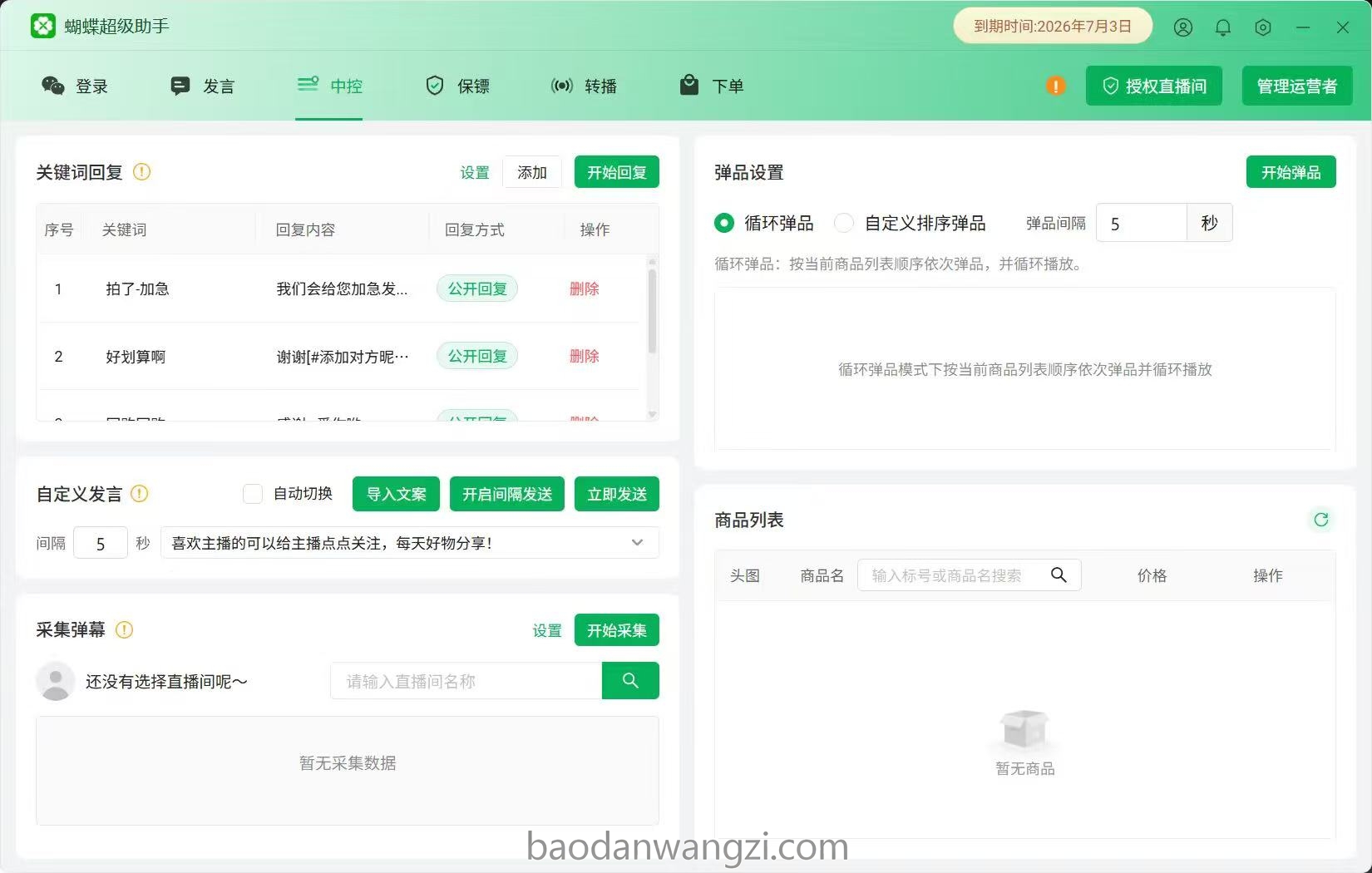Click the gray user avatar placeholder
Image resolution: width=1372 pixels, height=873 pixels.
56,681
